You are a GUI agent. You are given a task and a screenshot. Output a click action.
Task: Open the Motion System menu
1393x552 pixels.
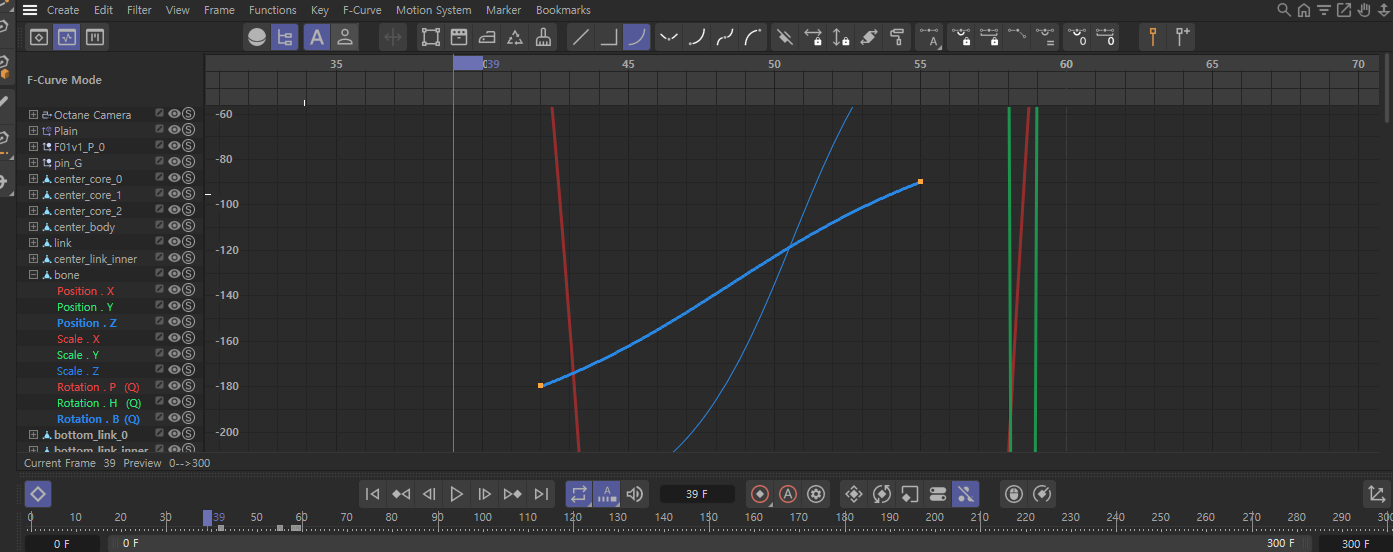pos(433,10)
